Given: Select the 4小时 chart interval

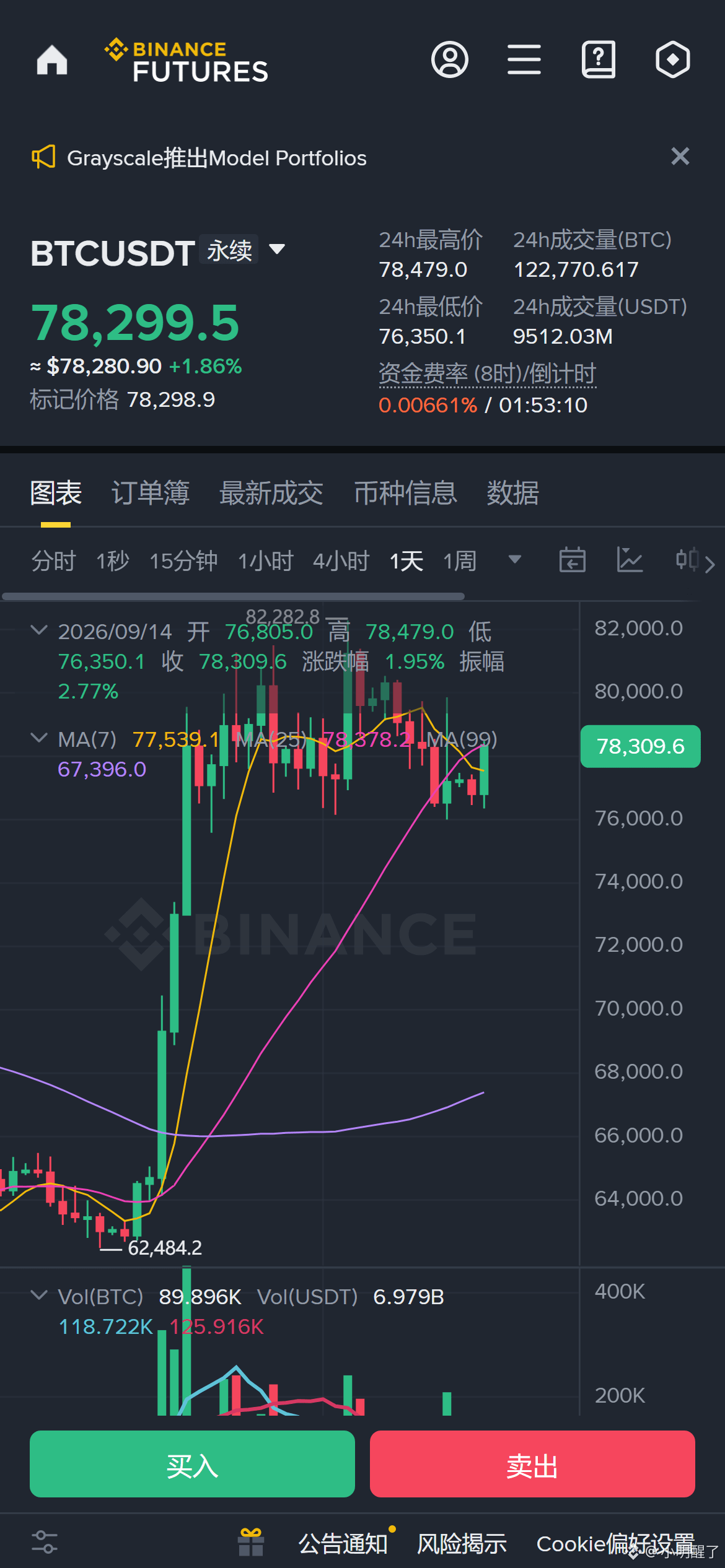Looking at the screenshot, I should click(341, 561).
